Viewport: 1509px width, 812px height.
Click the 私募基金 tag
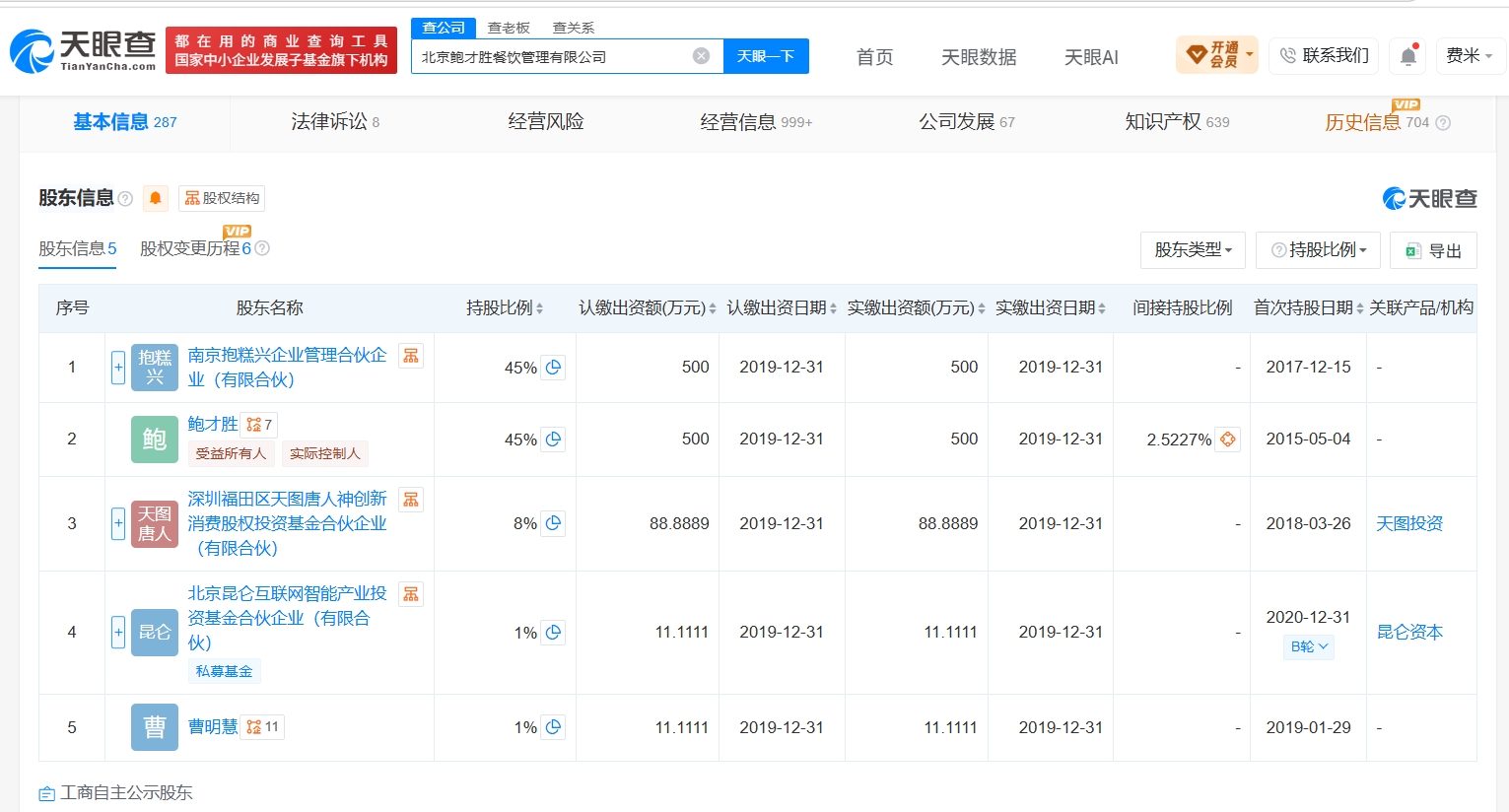pyautogui.click(x=224, y=671)
